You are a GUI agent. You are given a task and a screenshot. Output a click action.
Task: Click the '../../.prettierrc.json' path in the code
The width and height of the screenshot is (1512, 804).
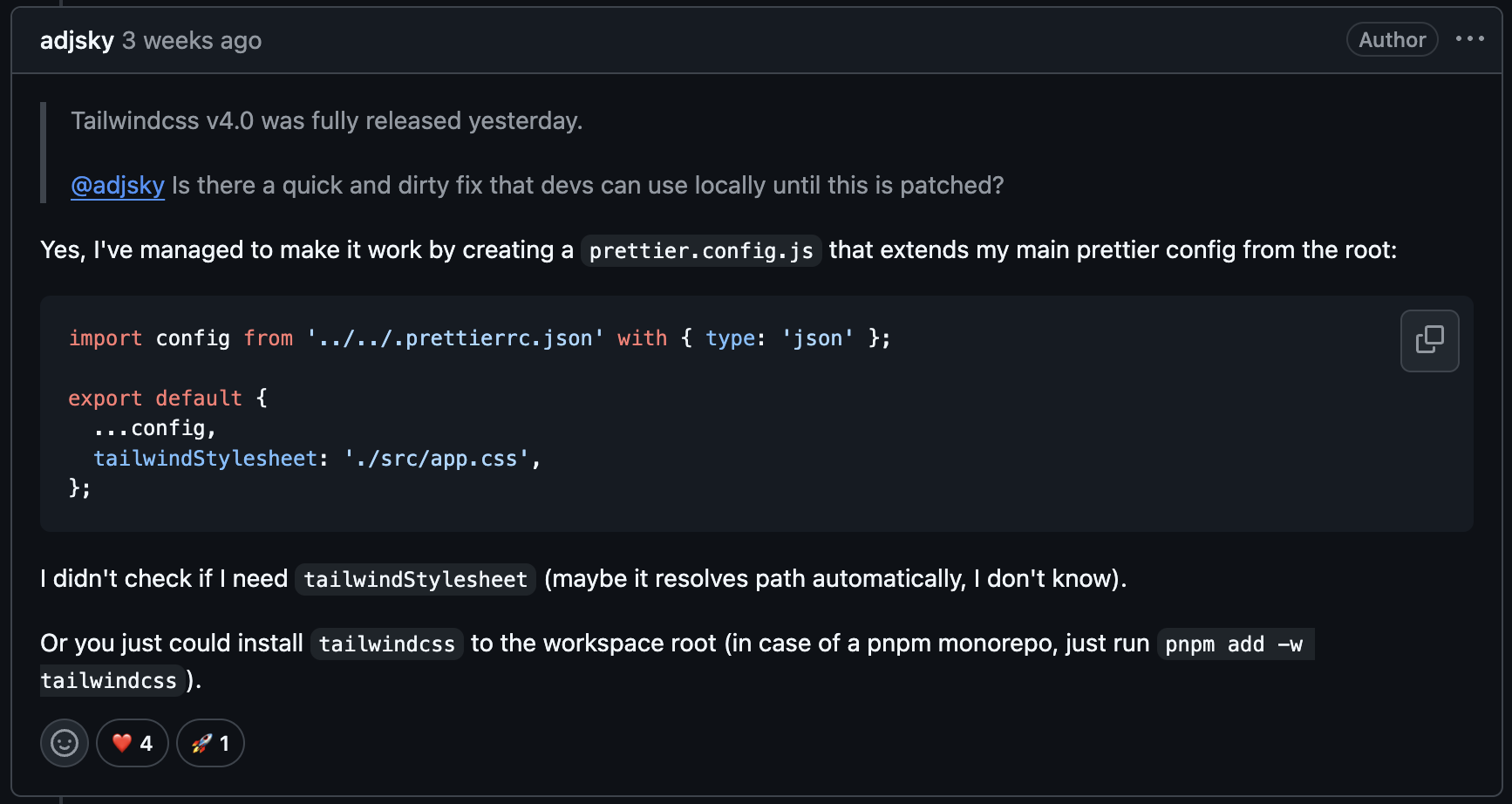pyautogui.click(x=455, y=337)
